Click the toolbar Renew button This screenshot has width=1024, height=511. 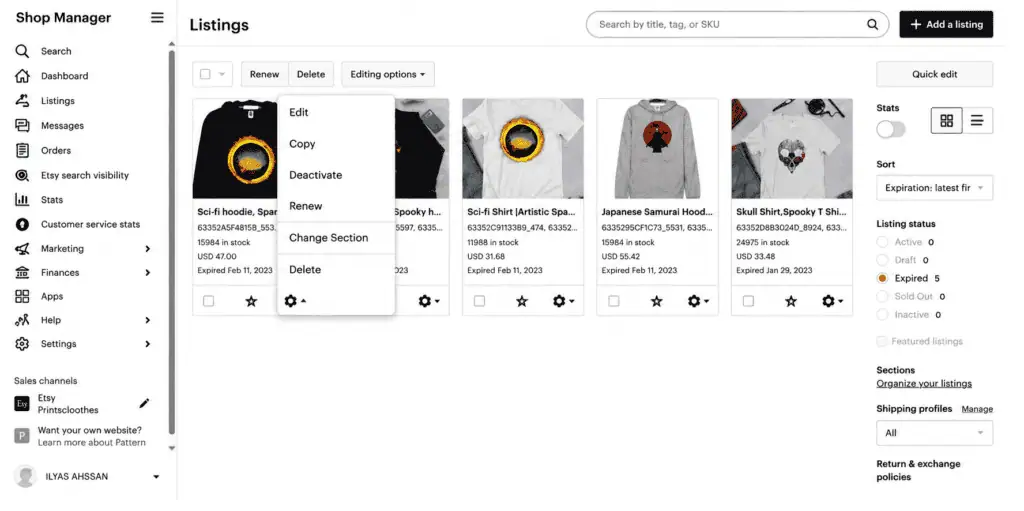(264, 74)
